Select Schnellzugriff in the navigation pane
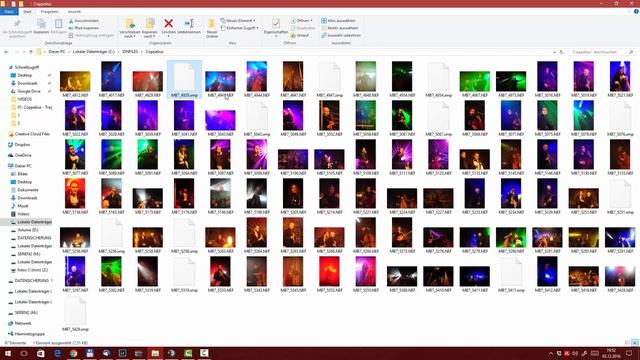Image resolution: width=640 pixels, height=360 pixels. tap(27, 67)
